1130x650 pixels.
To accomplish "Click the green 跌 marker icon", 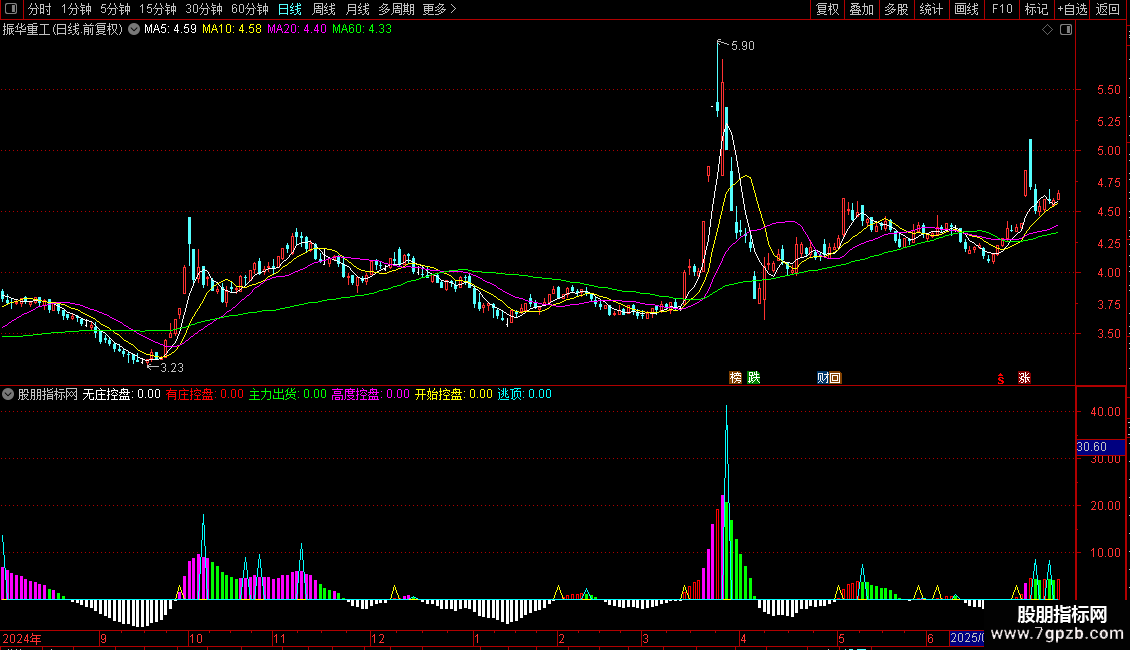I will pyautogui.click(x=754, y=378).
